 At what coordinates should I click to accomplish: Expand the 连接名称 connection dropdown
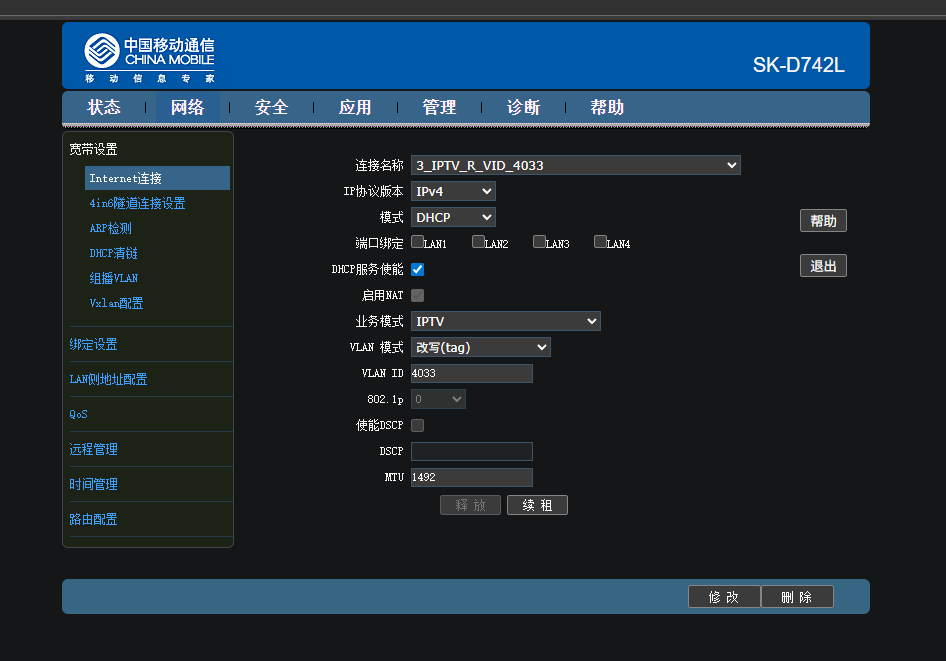576,165
